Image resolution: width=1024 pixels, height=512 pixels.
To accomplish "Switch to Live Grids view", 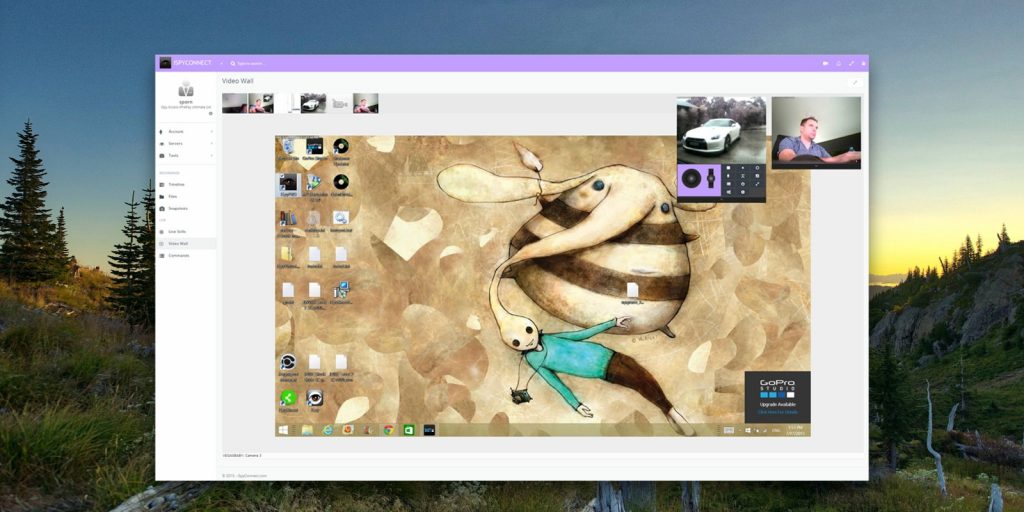I will coord(186,231).
